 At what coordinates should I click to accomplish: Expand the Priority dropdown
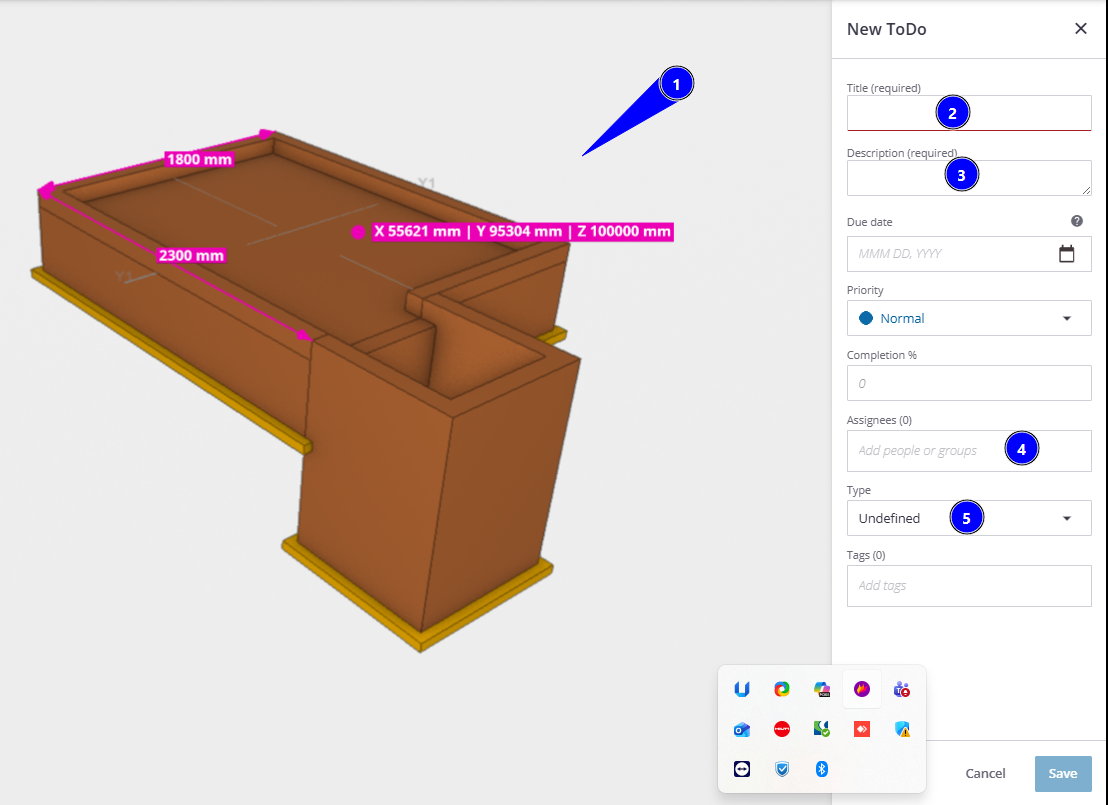968,318
